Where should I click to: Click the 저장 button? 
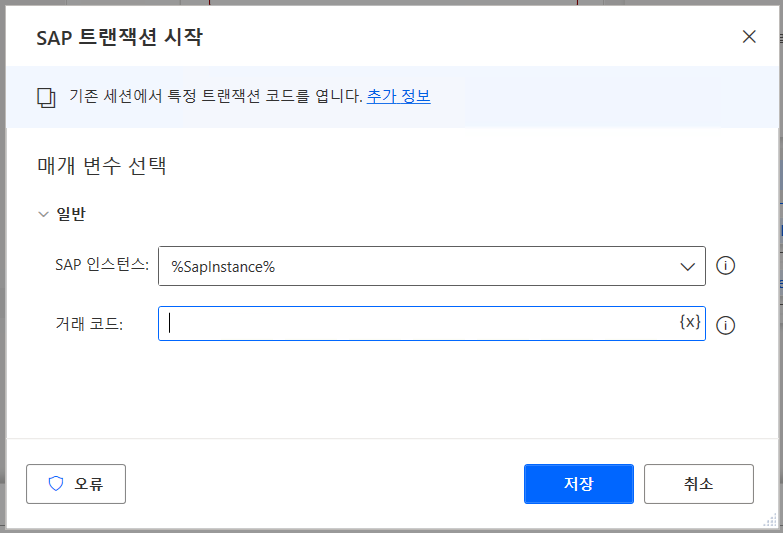click(579, 484)
